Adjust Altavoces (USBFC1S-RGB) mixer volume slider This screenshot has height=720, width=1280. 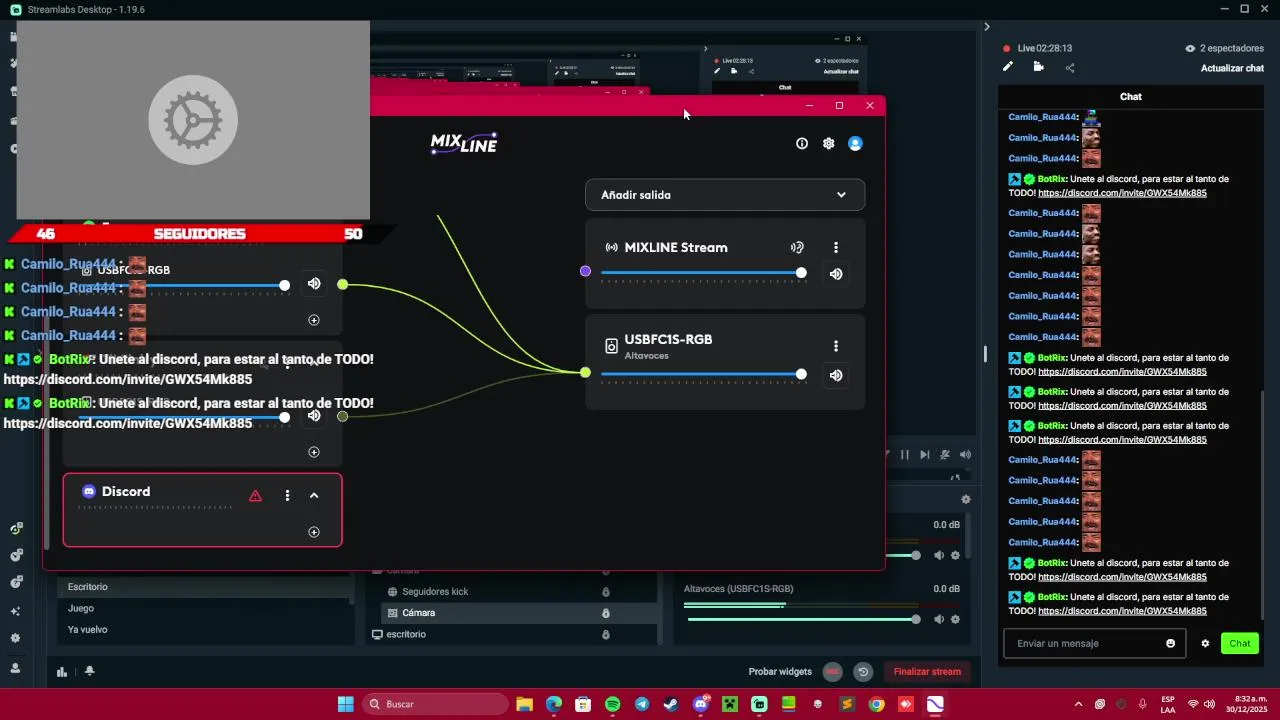802,619
